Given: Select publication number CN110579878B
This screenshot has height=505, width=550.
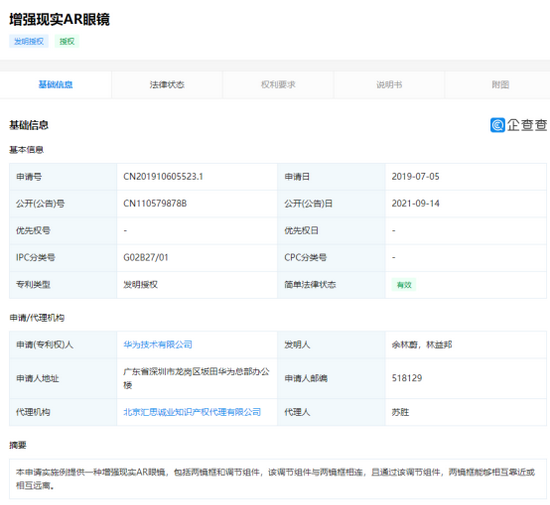Looking at the screenshot, I should pos(155,203).
